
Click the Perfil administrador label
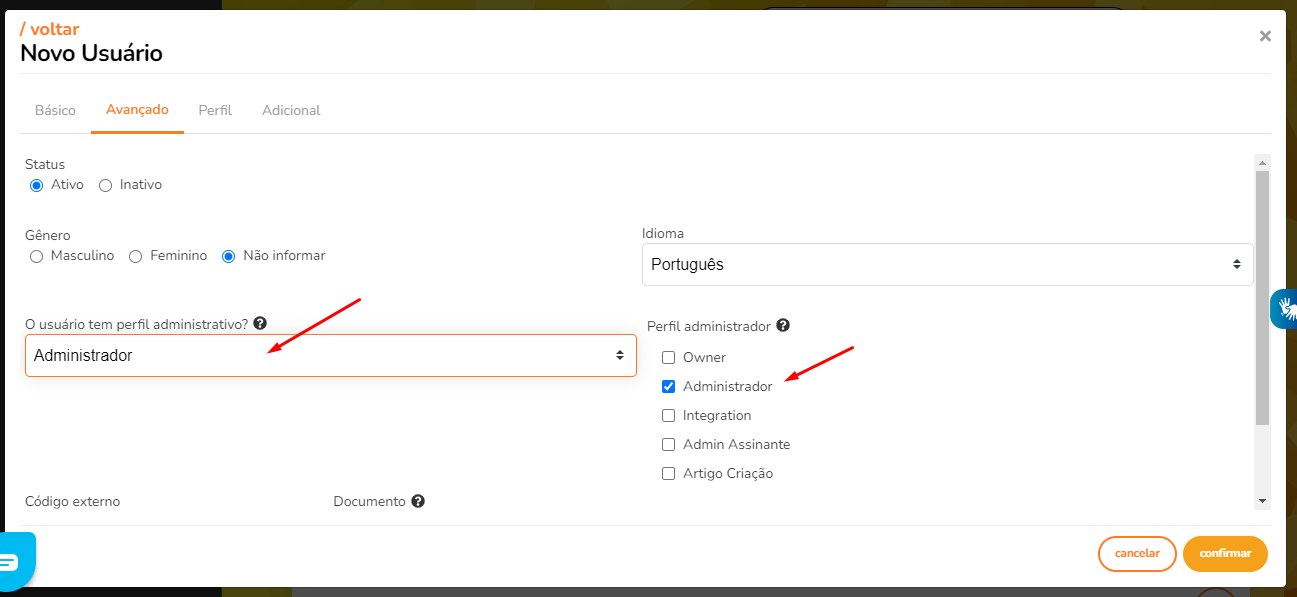click(709, 326)
